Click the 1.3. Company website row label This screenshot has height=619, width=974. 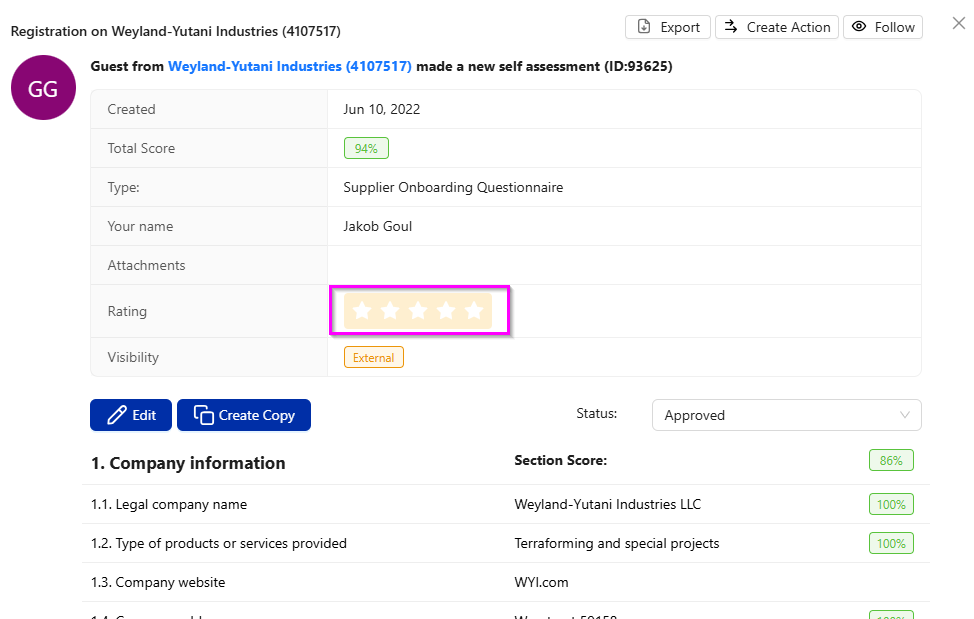pos(158,582)
